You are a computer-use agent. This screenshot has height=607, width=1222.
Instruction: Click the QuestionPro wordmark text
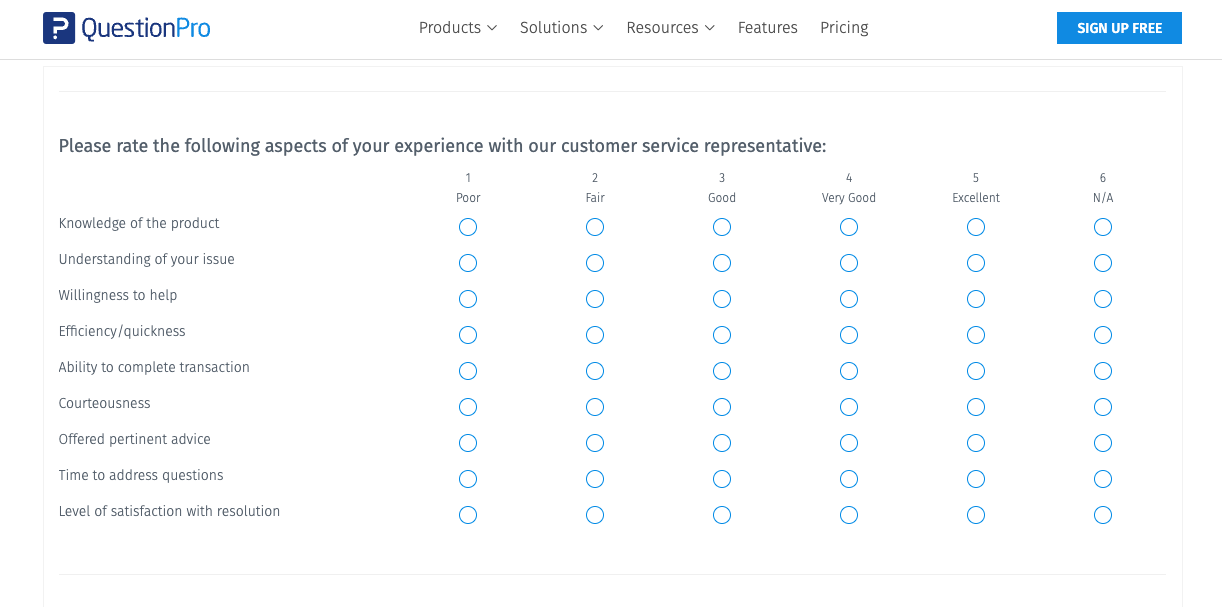146,28
